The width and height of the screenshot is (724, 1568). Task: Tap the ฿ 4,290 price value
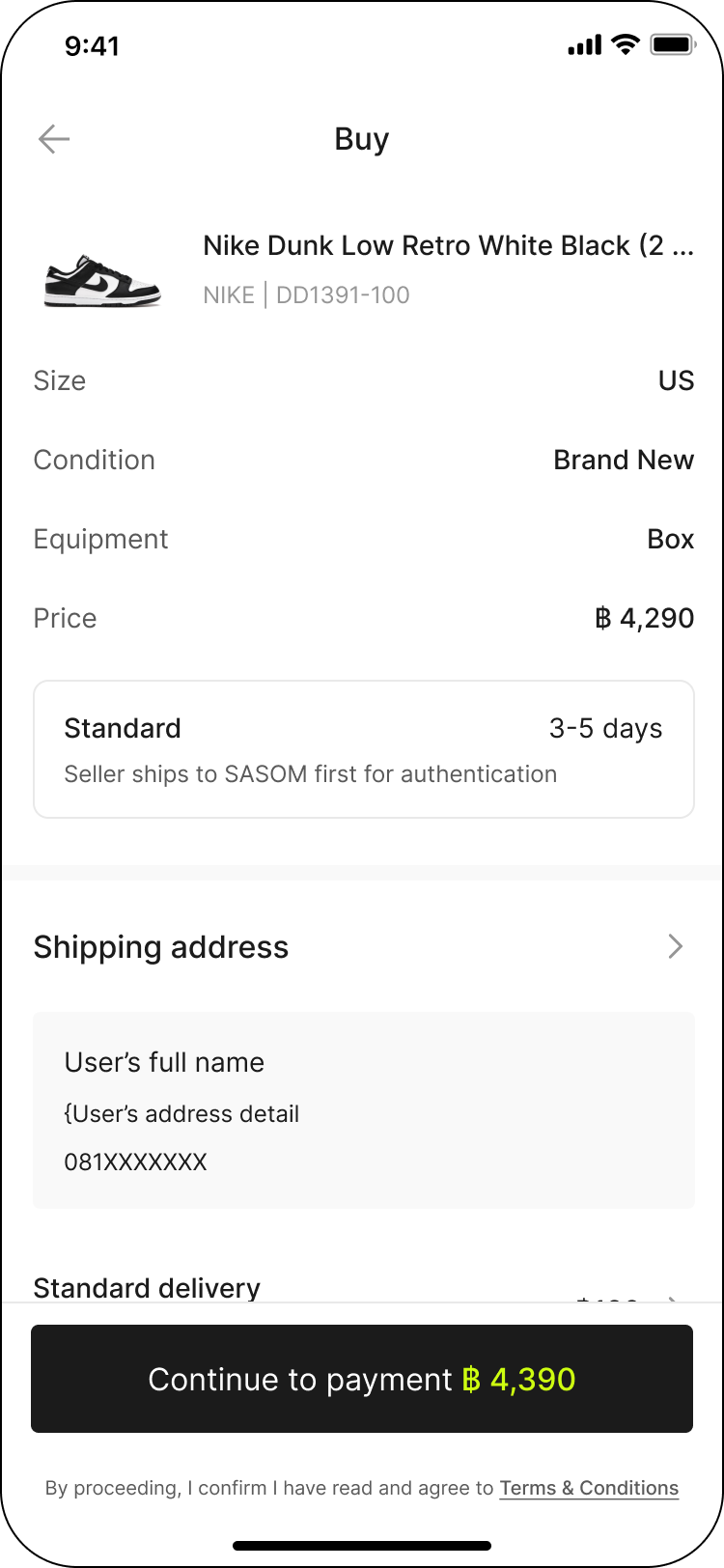click(x=644, y=618)
